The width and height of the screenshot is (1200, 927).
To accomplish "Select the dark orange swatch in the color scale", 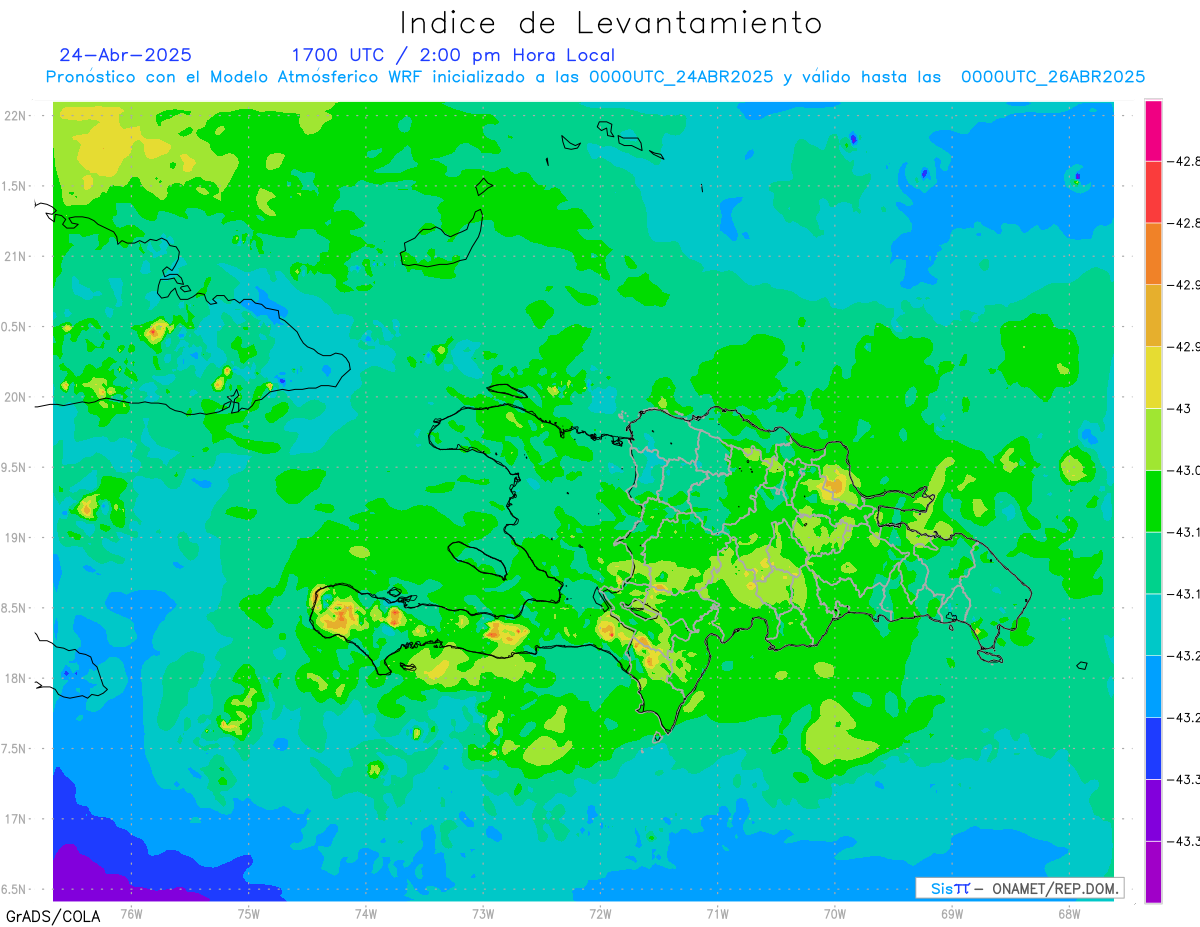I will [x=1153, y=253].
